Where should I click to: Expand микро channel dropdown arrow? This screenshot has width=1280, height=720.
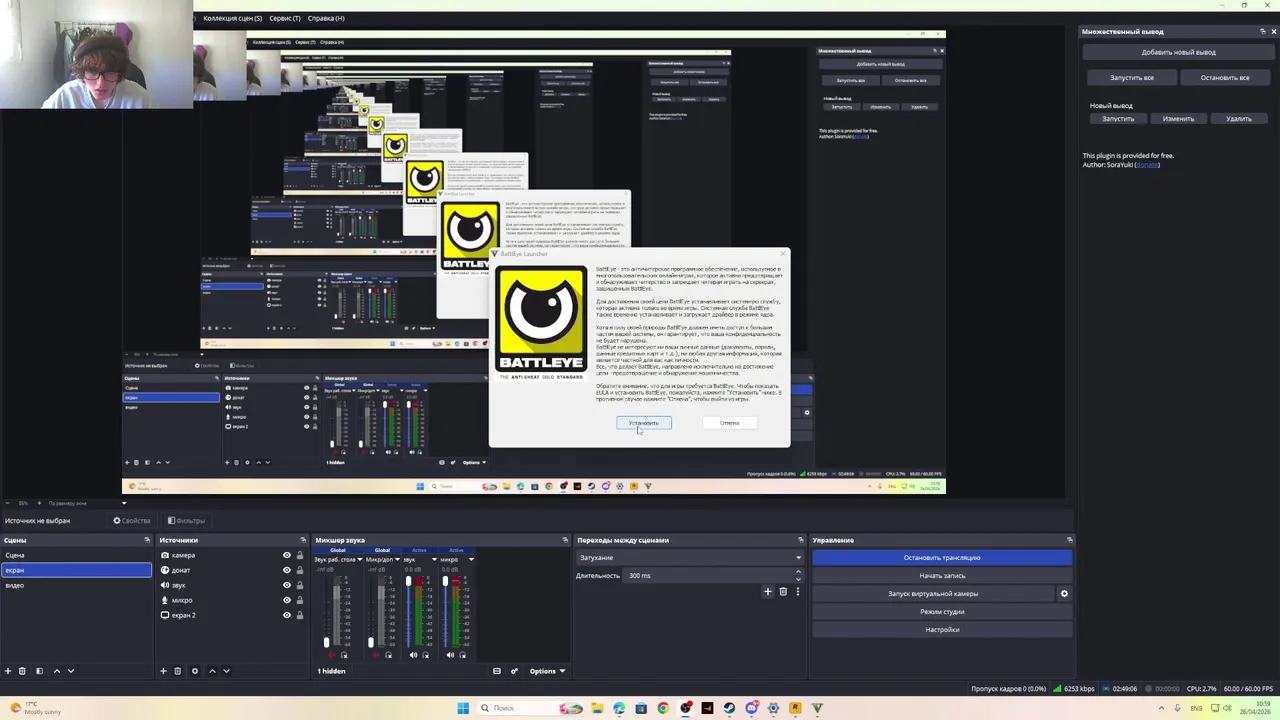(472, 560)
